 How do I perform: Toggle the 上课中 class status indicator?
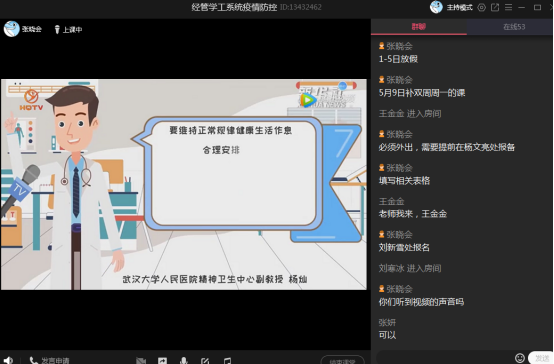click(68, 30)
